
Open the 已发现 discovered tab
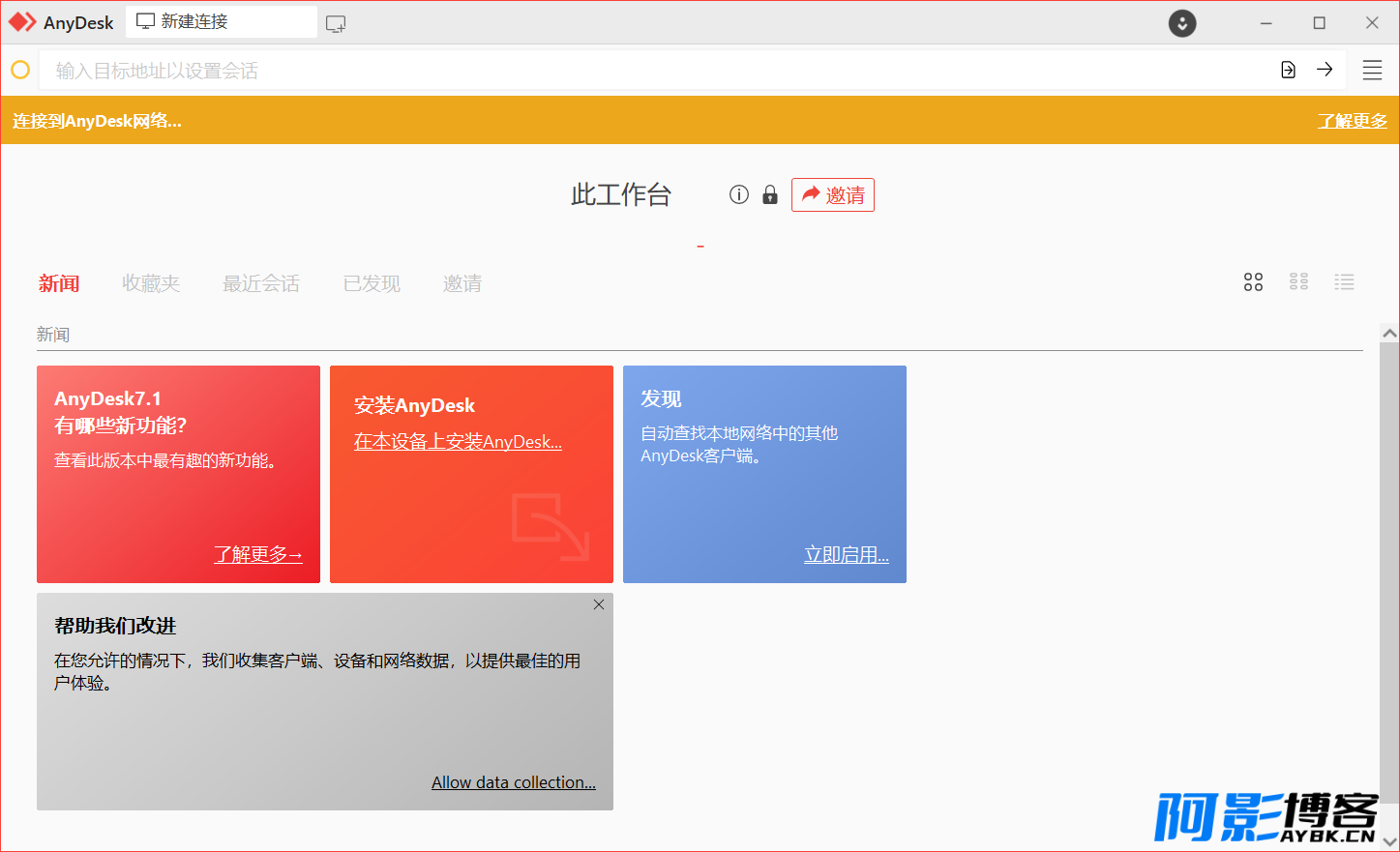click(x=372, y=283)
